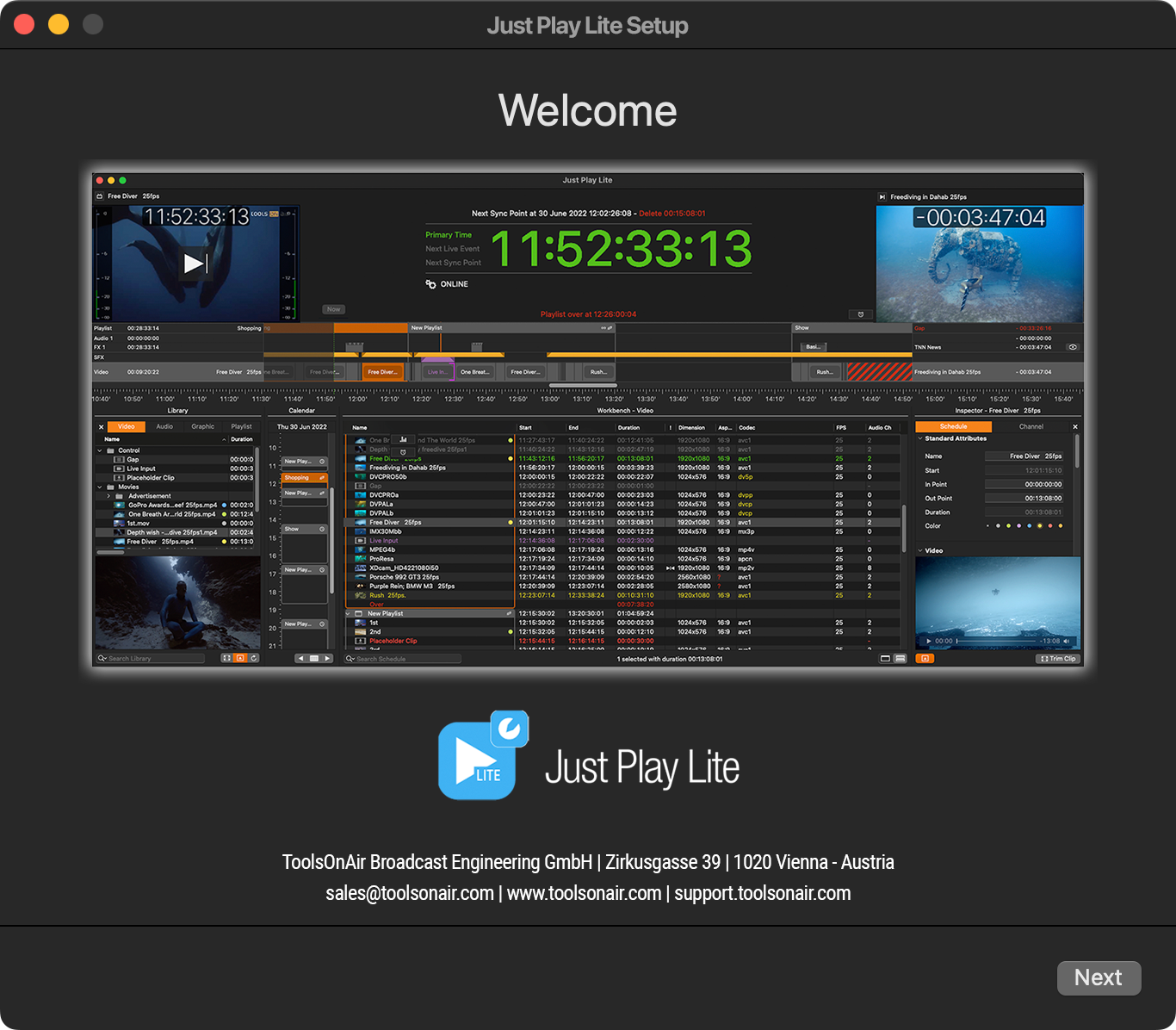Click the magnifier icon in Search Library
This screenshot has height=1030, width=1176.
[102, 659]
